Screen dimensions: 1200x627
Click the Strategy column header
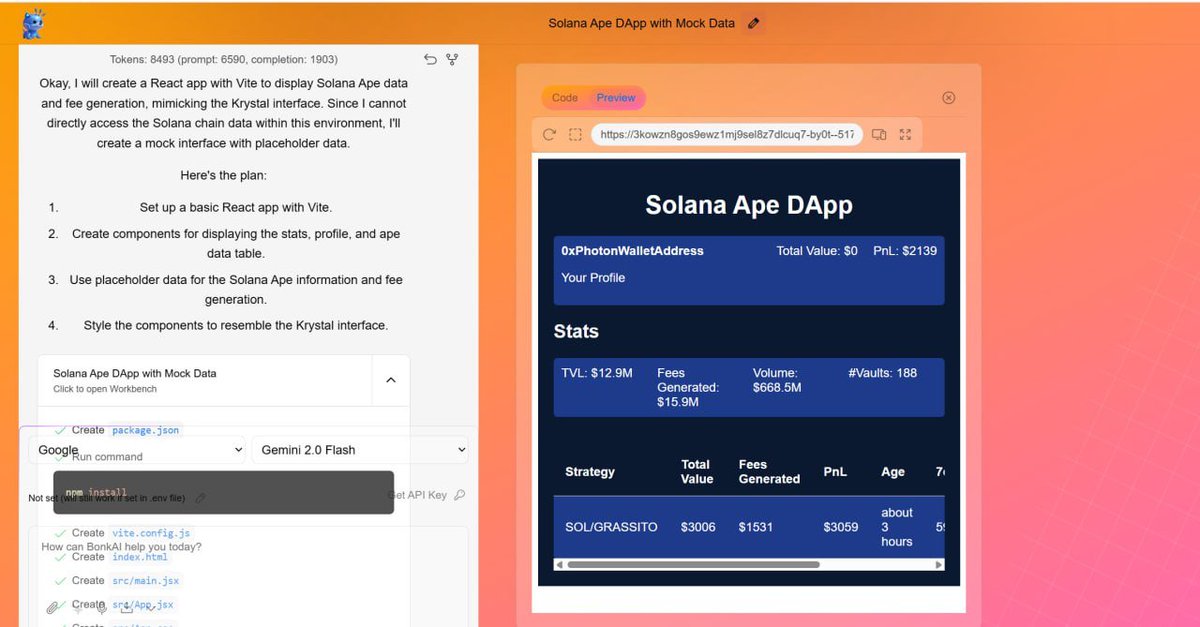(590, 472)
